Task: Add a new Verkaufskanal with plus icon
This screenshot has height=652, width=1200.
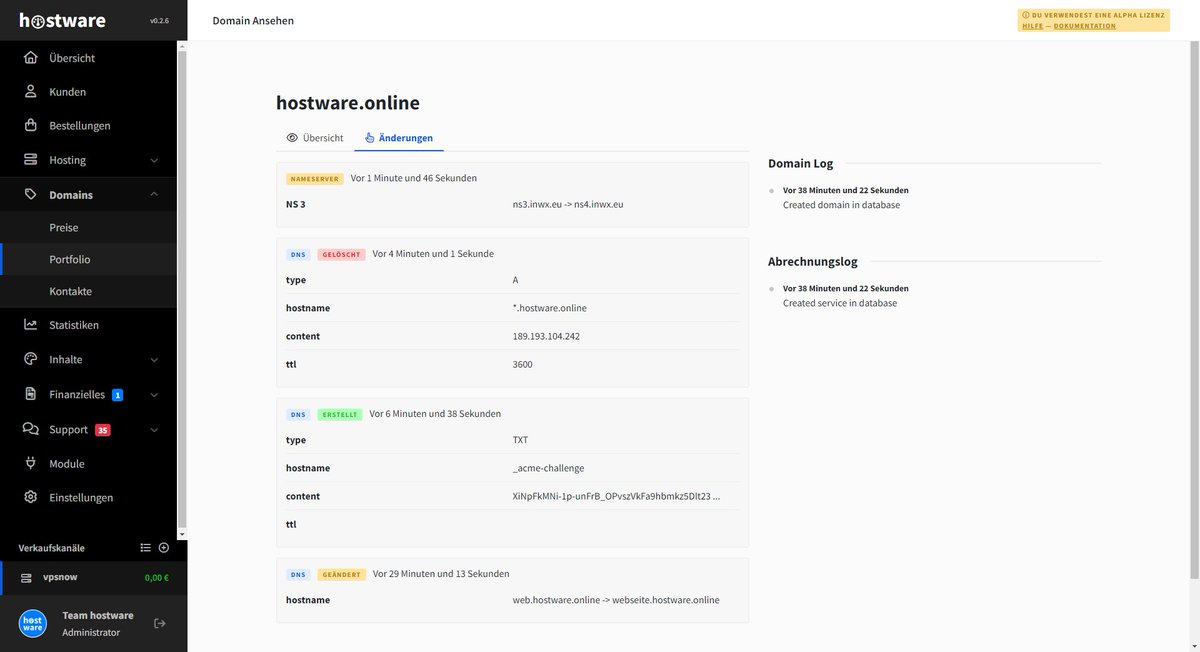Action: pyautogui.click(x=164, y=547)
